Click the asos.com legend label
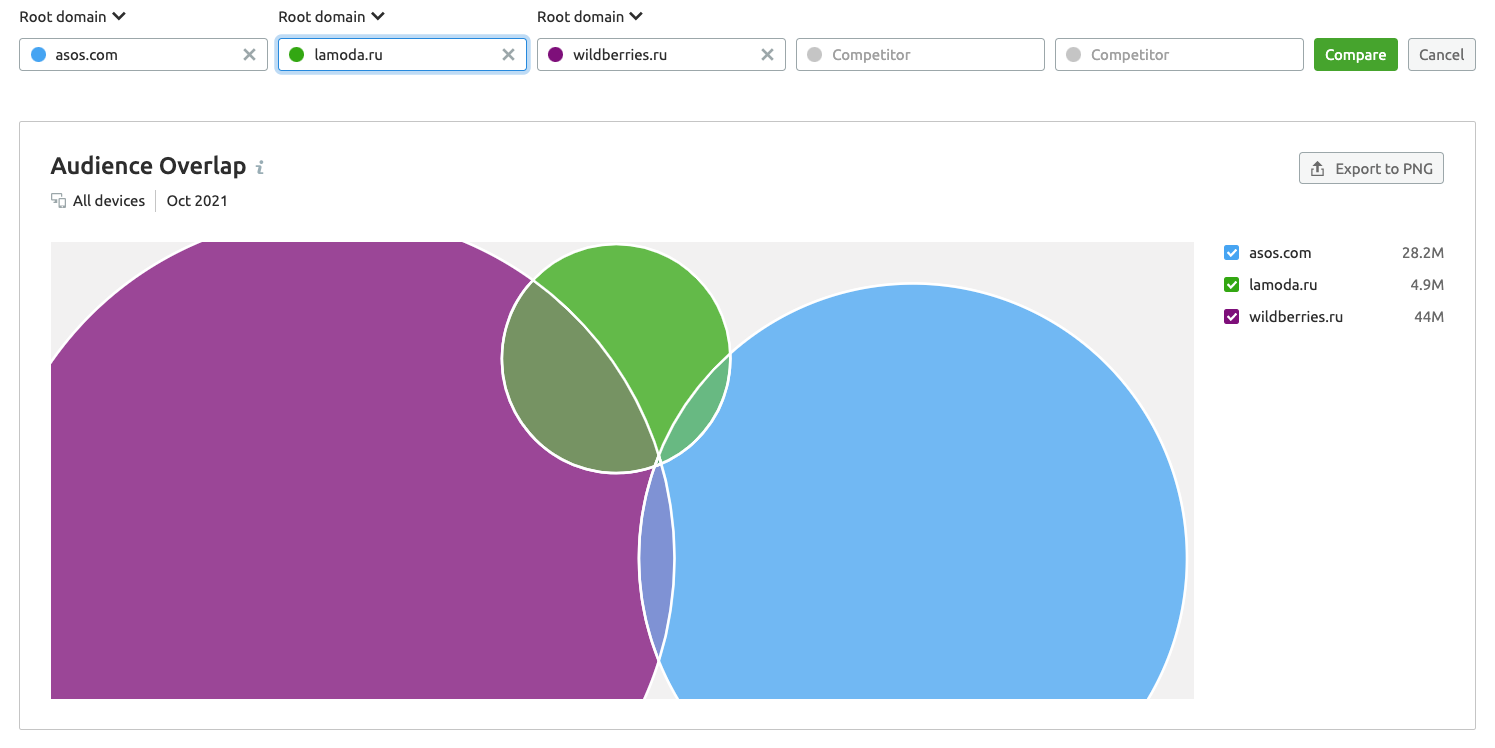The width and height of the screenshot is (1495, 748). point(1280,253)
